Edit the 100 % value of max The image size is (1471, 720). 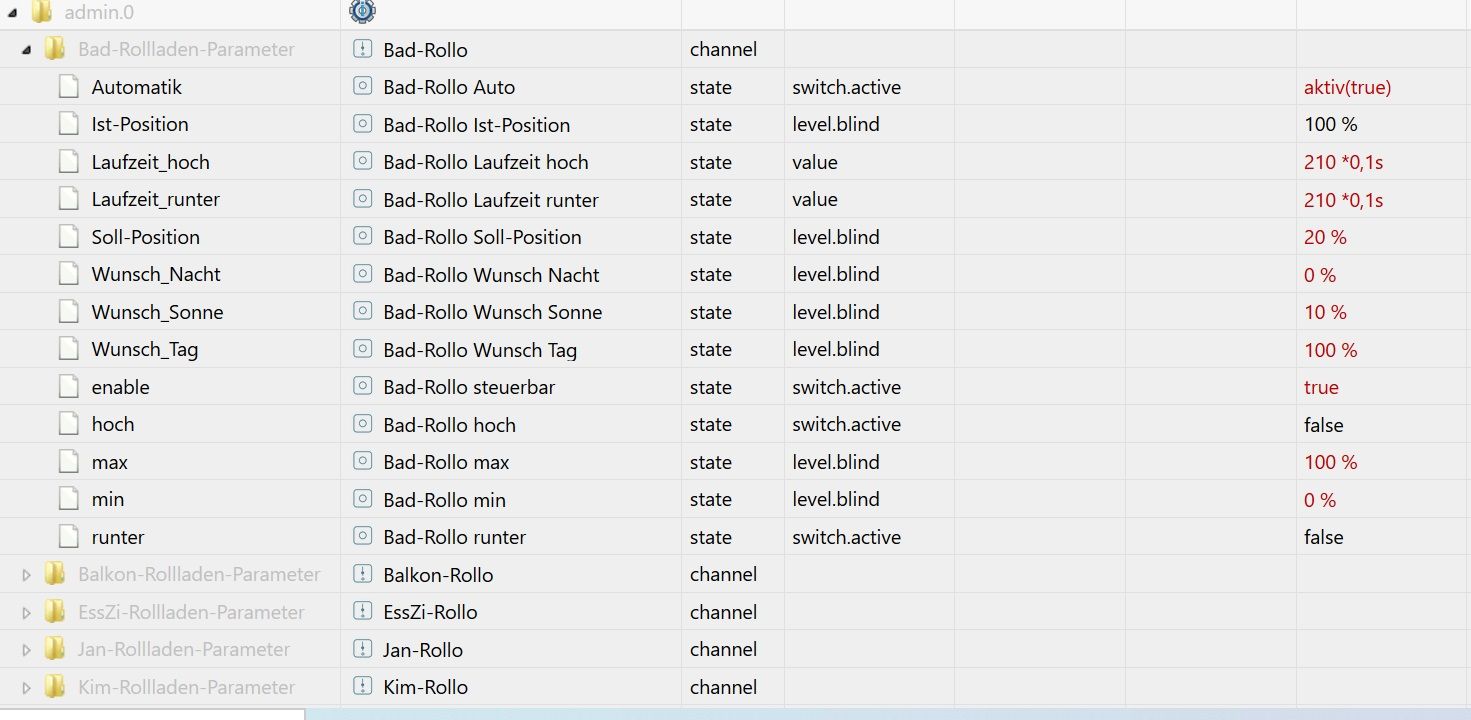point(1331,462)
